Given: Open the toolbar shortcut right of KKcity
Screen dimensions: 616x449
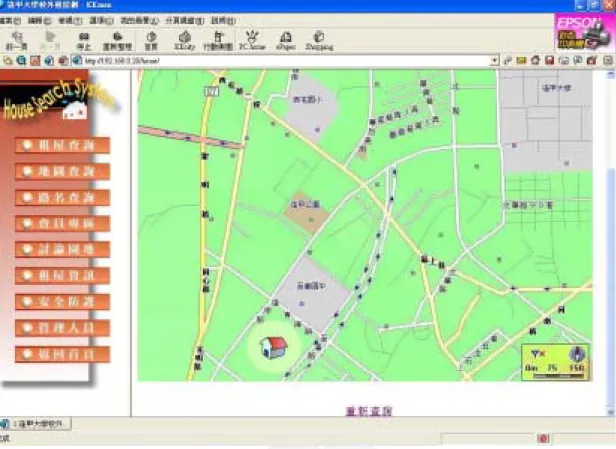Looking at the screenshot, I should point(218,41).
